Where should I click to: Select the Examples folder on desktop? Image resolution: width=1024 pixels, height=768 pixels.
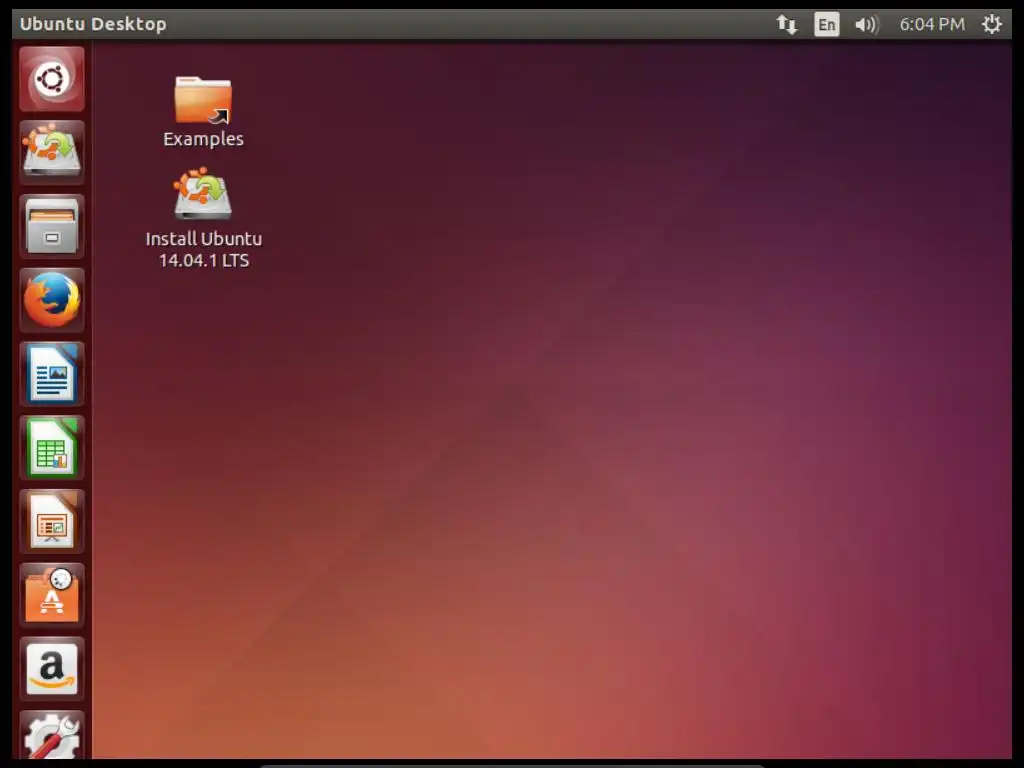(x=203, y=100)
